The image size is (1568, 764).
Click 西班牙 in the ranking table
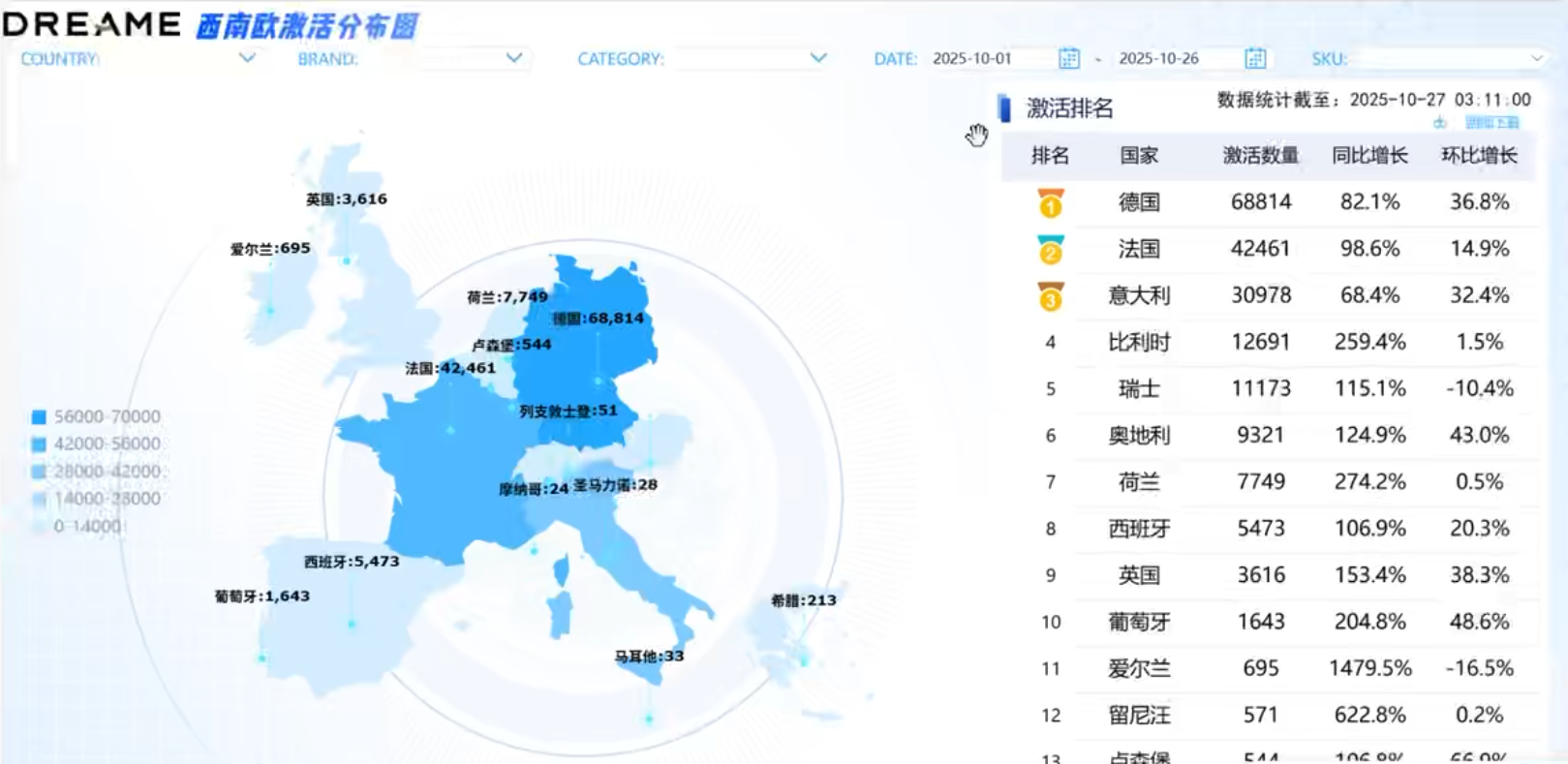pos(1139,529)
